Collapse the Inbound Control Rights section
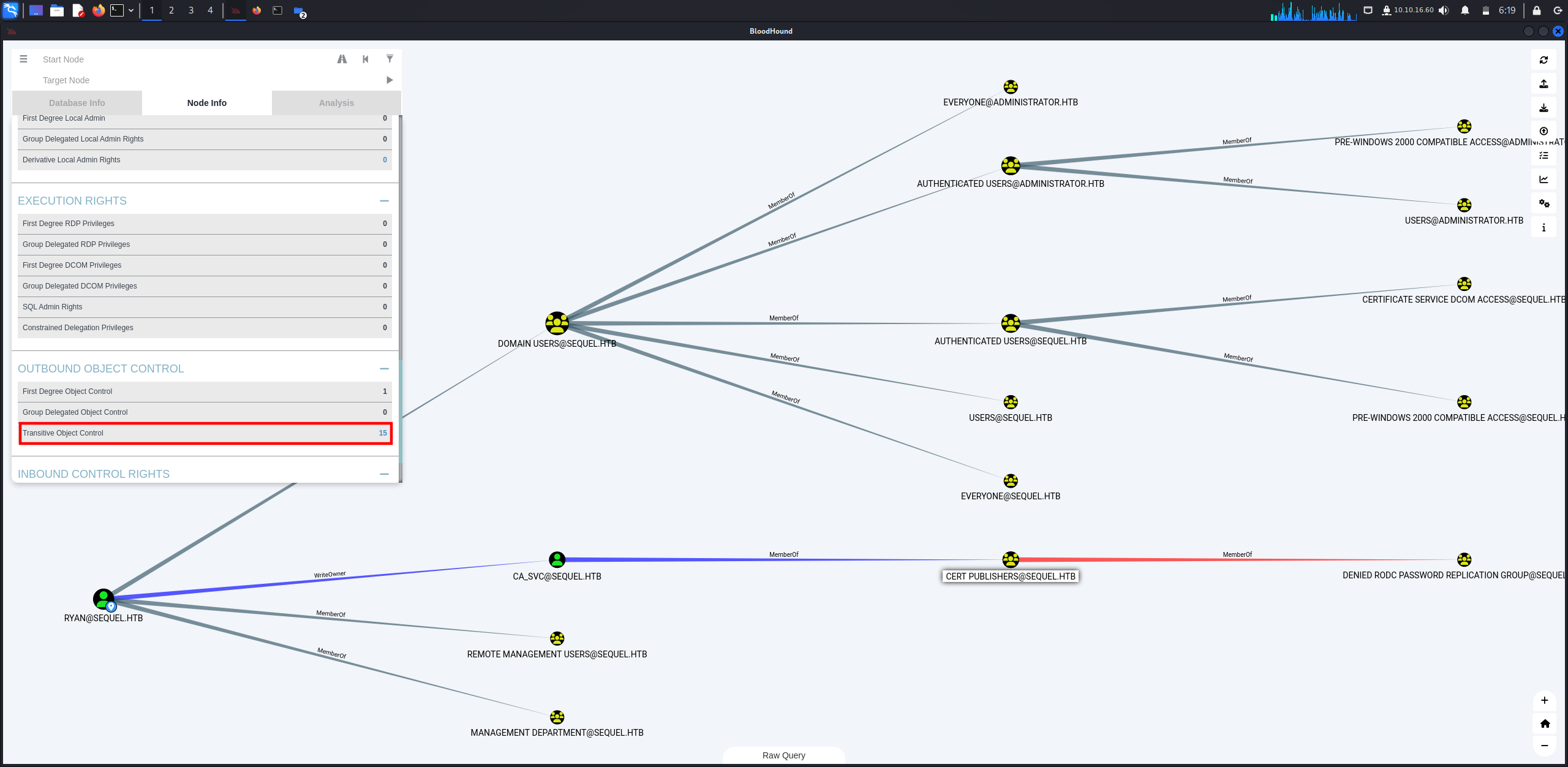Screen dimensions: 1568x767 pos(384,474)
